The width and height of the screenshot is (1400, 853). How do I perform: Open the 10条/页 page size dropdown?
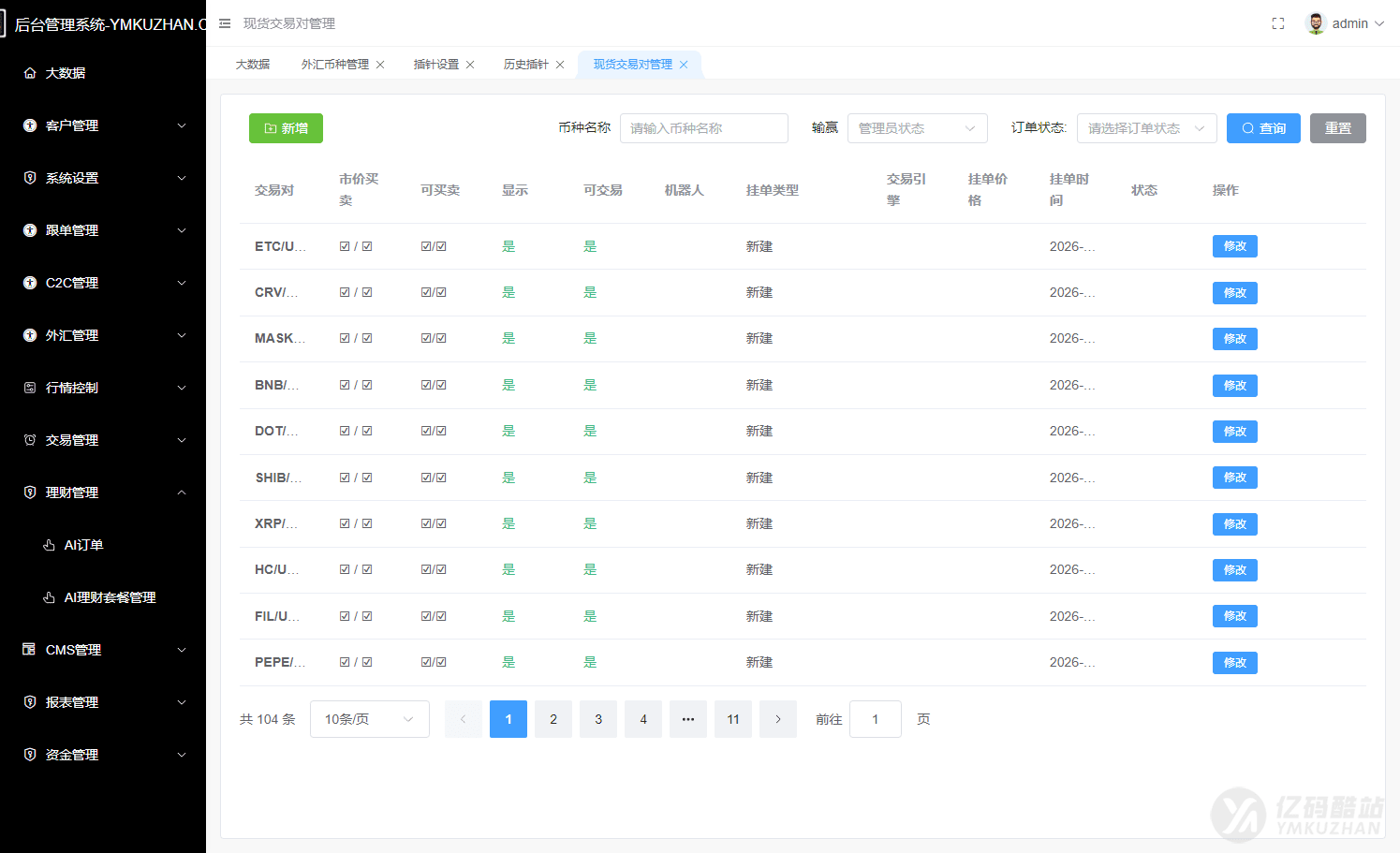coord(369,719)
